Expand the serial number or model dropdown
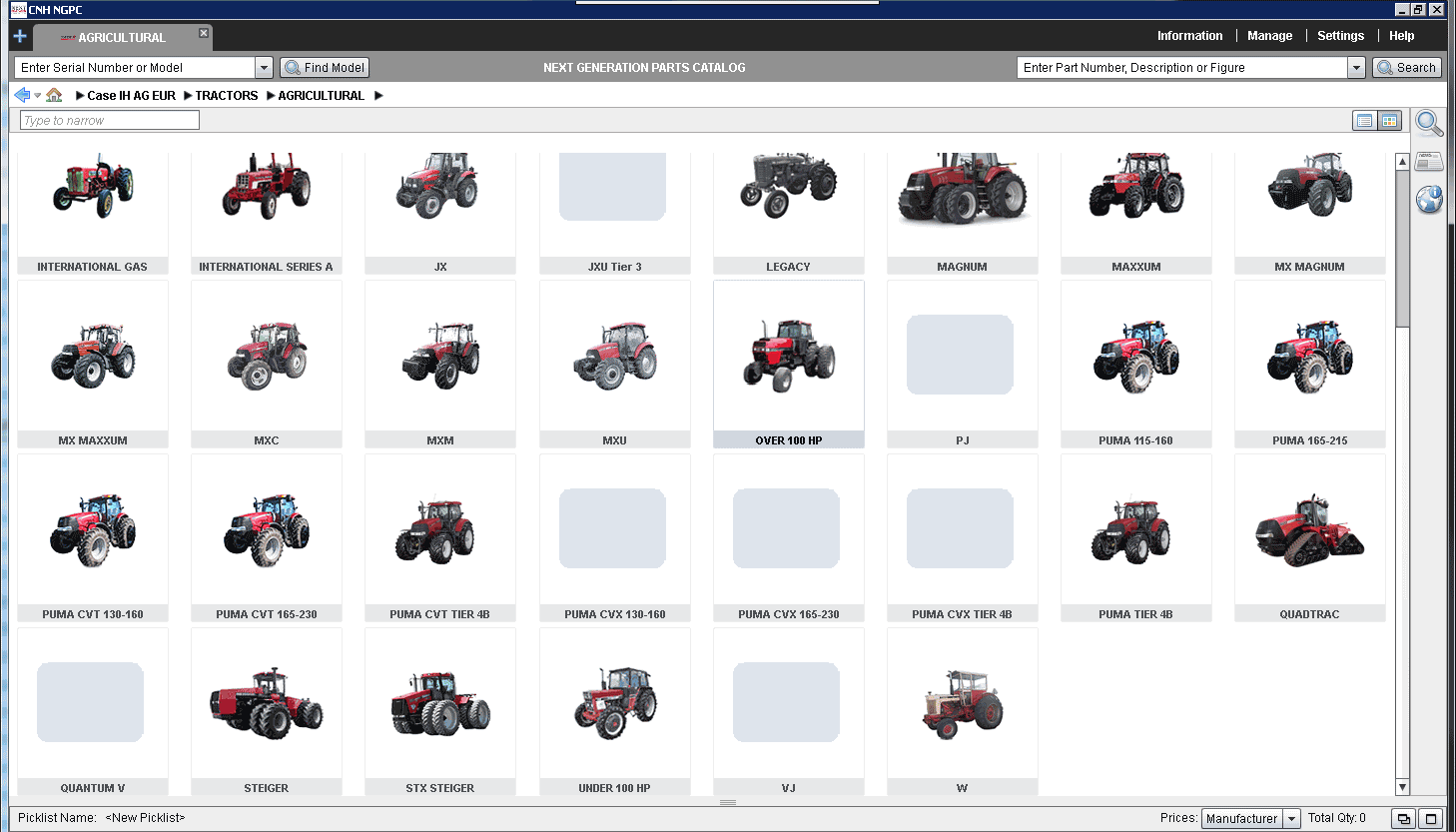This screenshot has height=832, width=1456. click(x=264, y=68)
